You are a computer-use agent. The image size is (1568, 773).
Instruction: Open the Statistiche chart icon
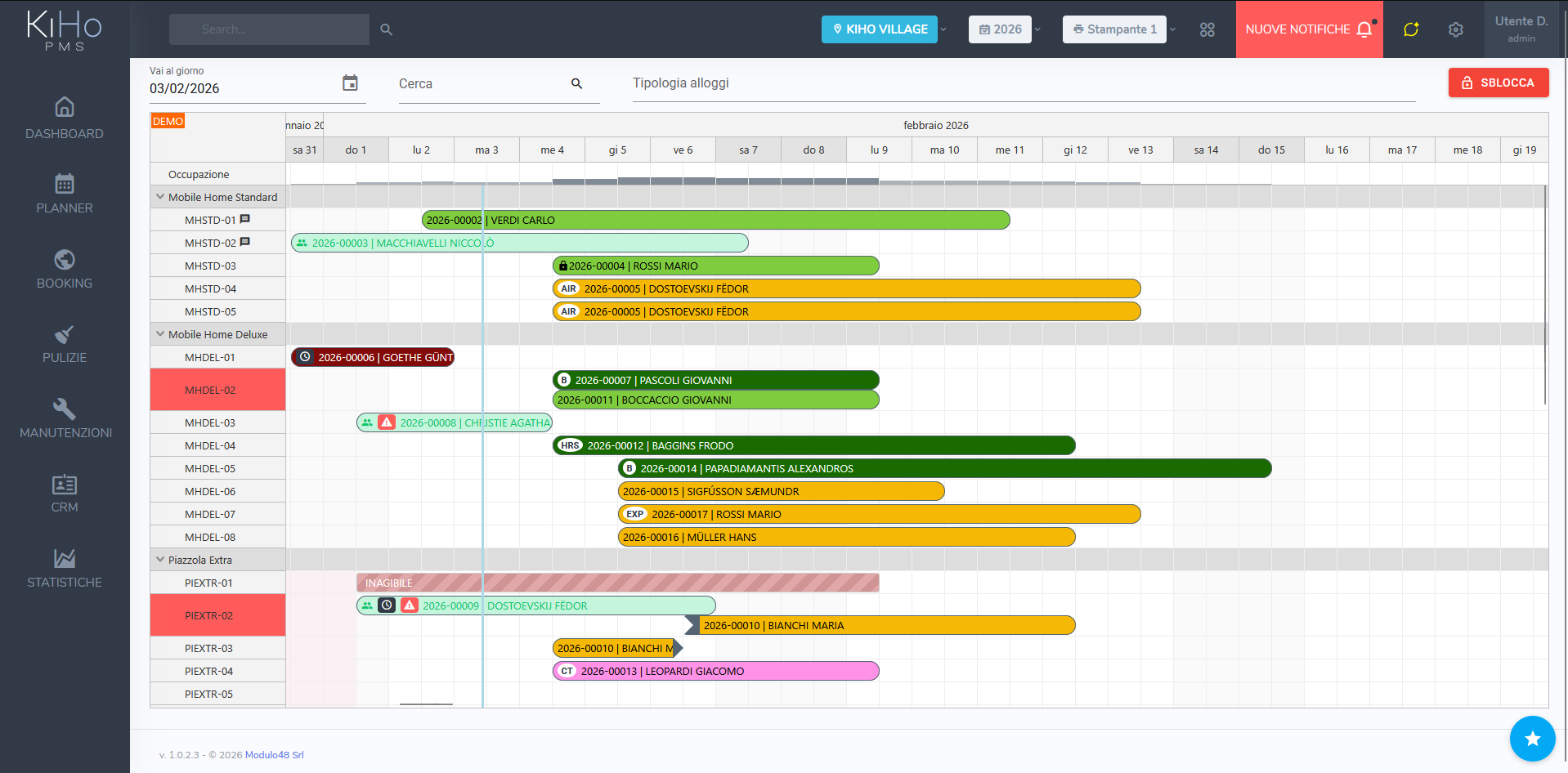(x=65, y=558)
